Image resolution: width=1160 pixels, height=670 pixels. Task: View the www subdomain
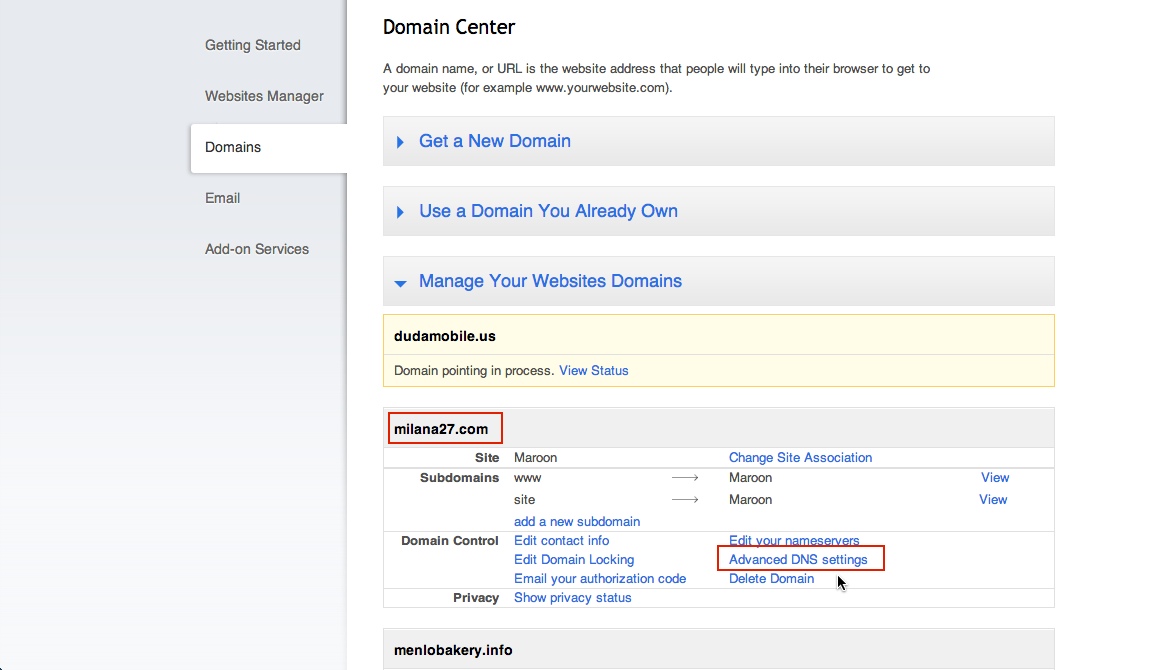click(x=995, y=478)
